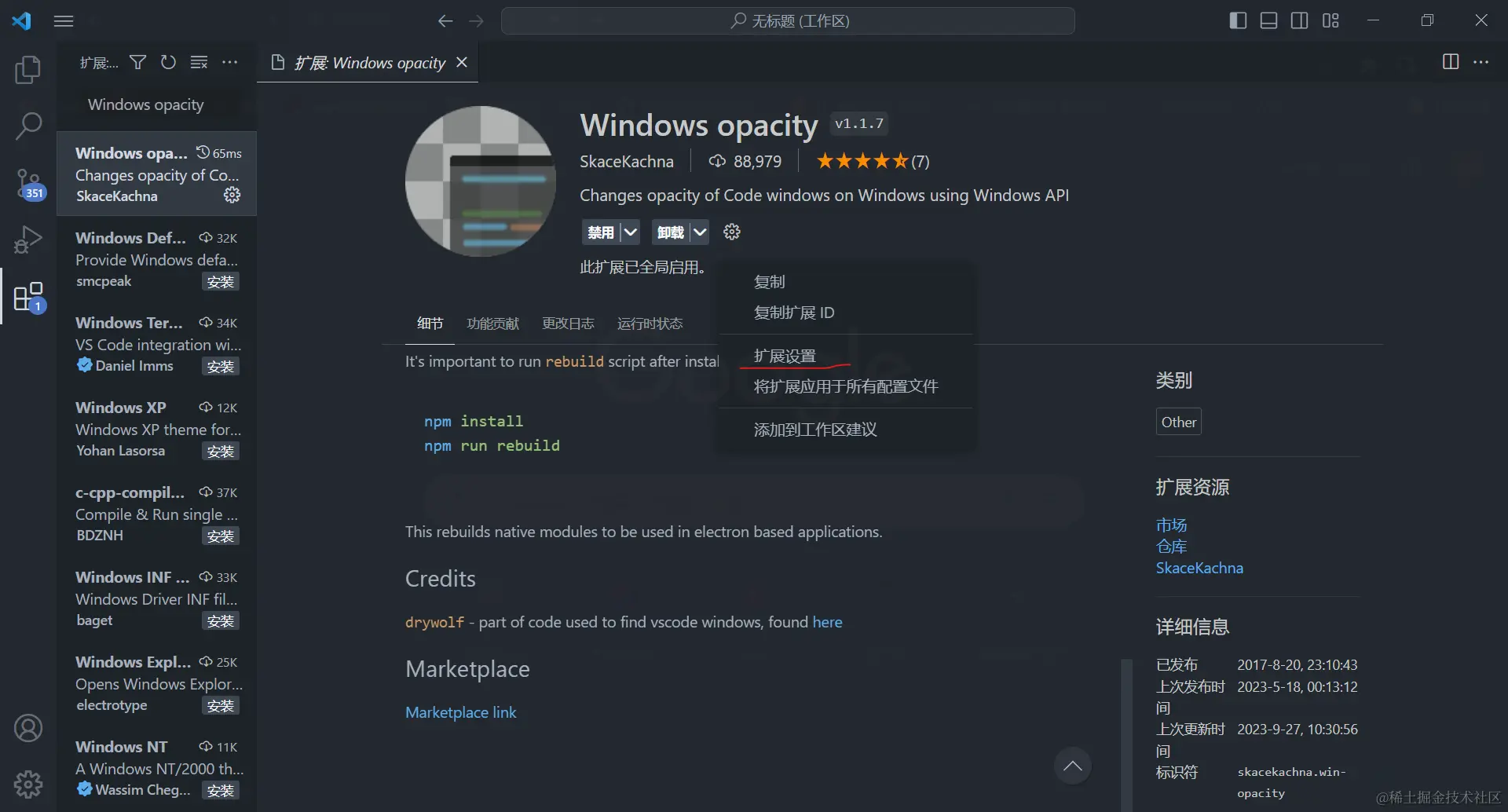Switch to the 功能贡献 tab
1508x812 pixels.
click(x=492, y=324)
